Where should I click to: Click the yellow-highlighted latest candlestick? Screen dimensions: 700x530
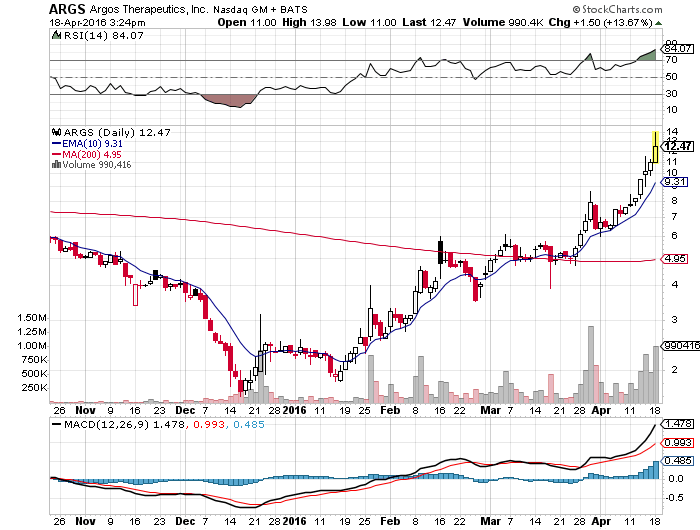pos(655,147)
